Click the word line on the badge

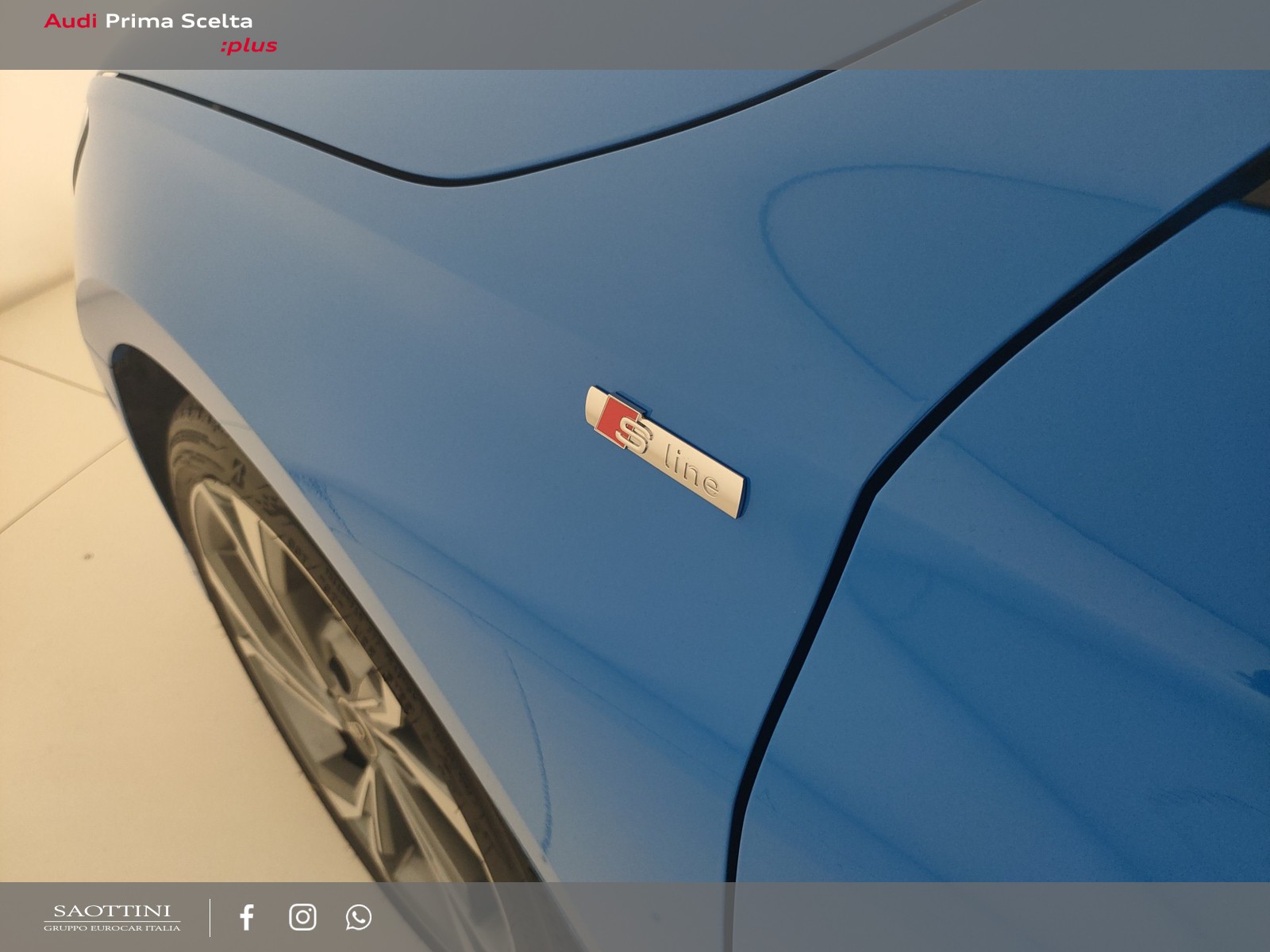tap(692, 470)
